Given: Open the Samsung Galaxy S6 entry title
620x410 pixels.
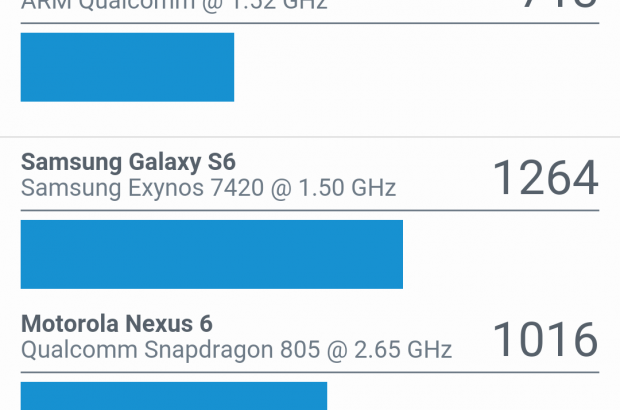Looking at the screenshot, I should (128, 162).
